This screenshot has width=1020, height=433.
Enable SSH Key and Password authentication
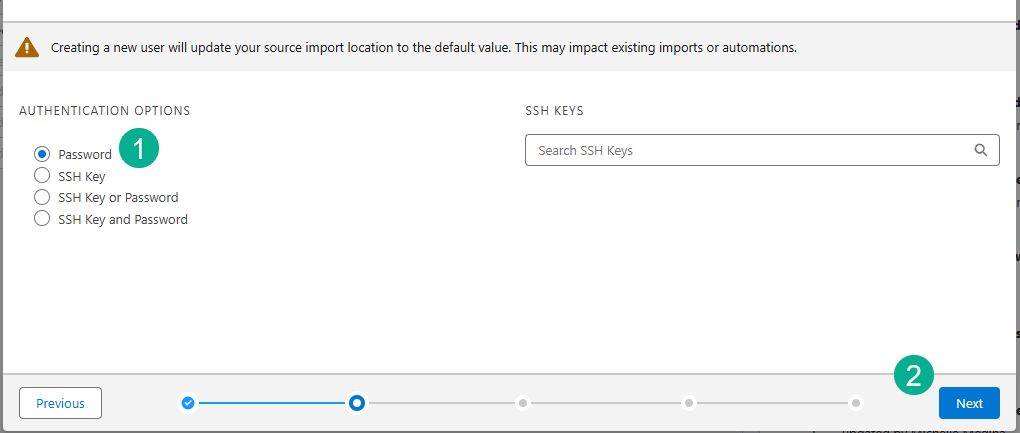(x=42, y=219)
